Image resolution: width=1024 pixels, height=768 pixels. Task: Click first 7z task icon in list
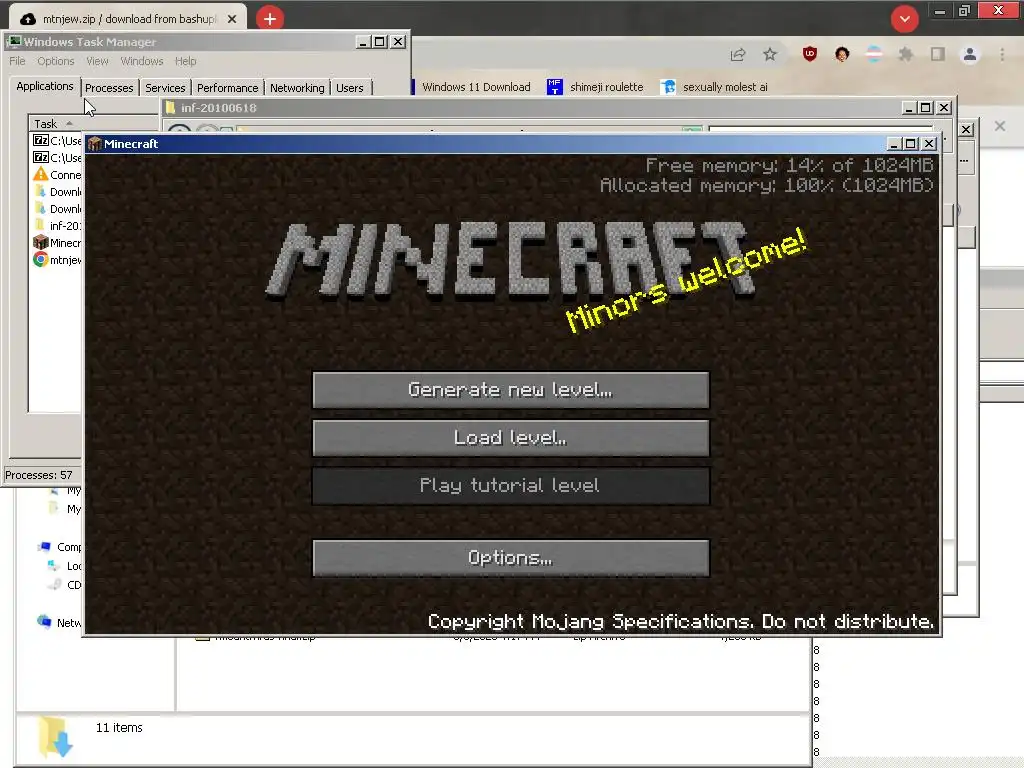click(x=40, y=140)
